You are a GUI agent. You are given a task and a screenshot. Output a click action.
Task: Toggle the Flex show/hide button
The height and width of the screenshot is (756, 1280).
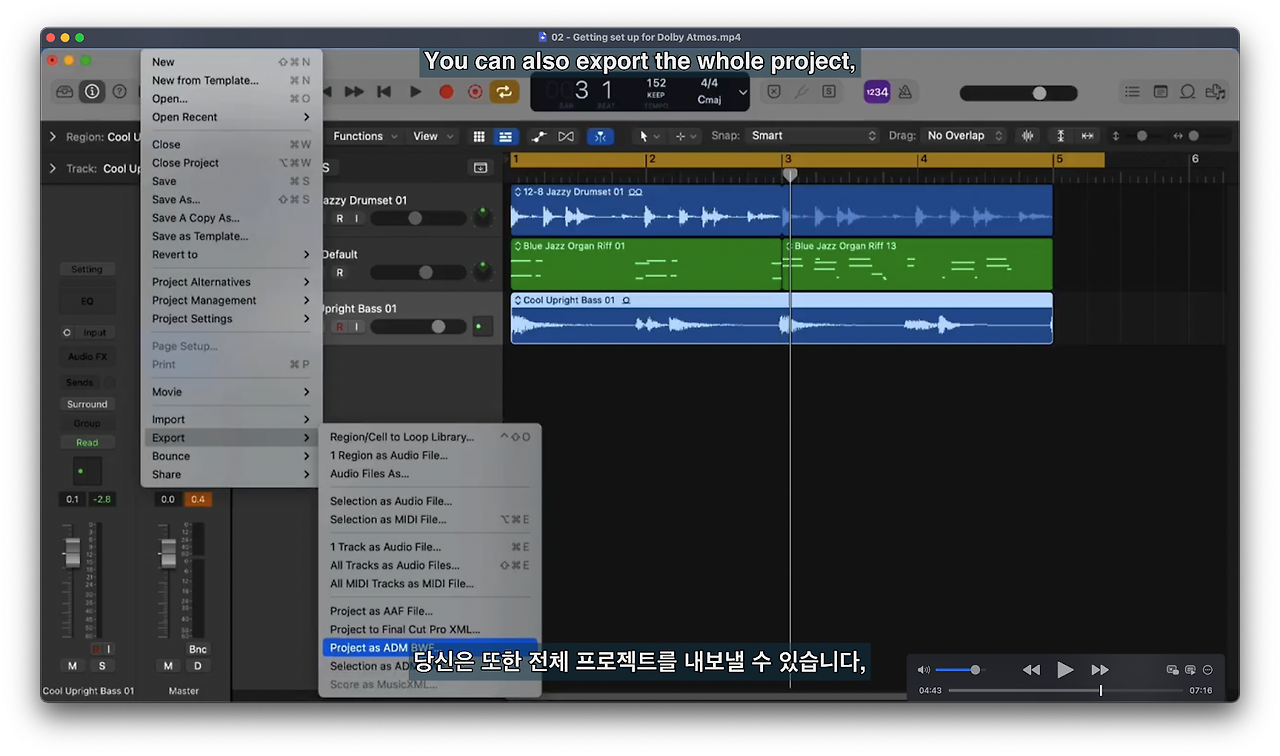566,136
